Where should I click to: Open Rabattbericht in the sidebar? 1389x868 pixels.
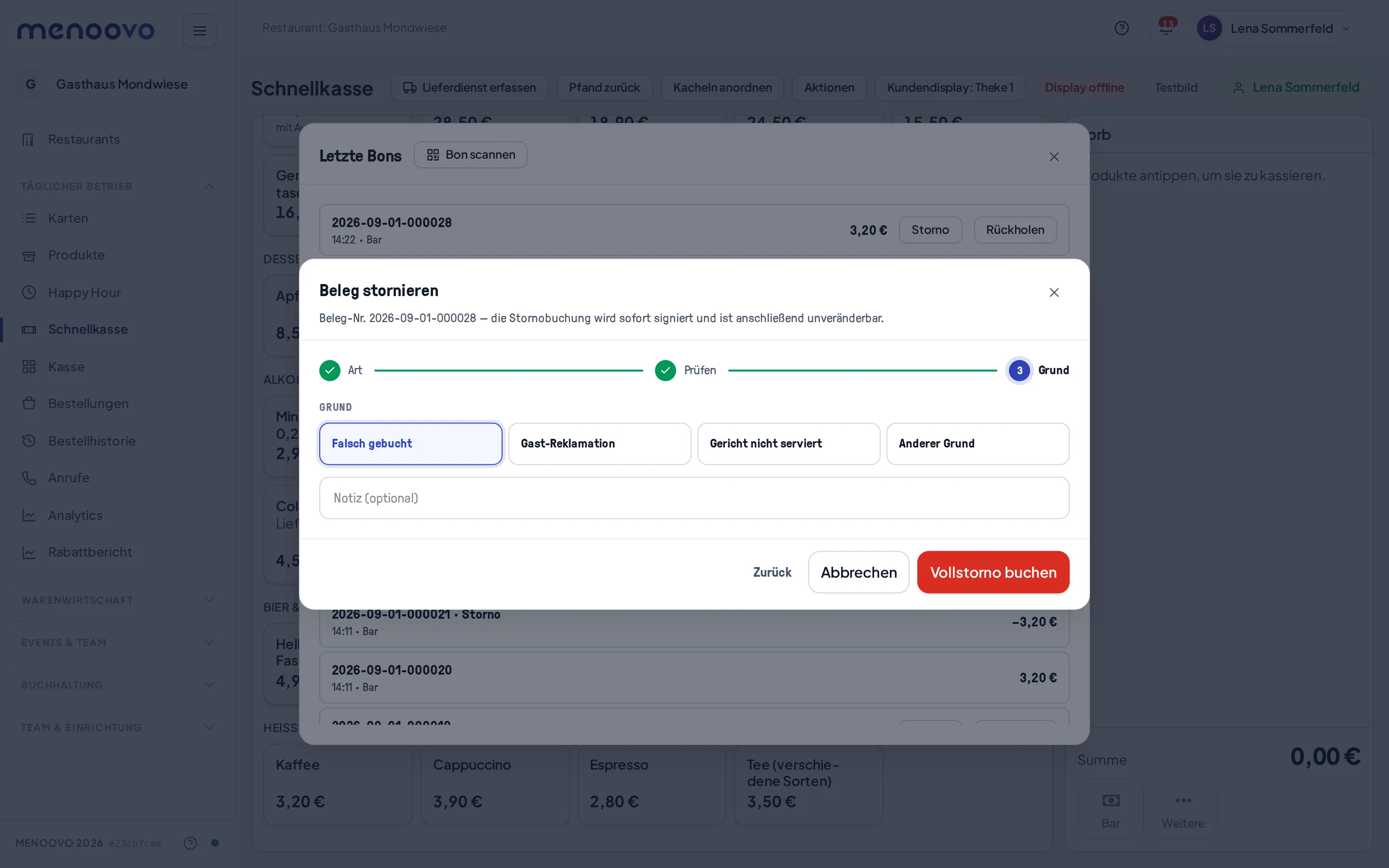[x=90, y=552]
